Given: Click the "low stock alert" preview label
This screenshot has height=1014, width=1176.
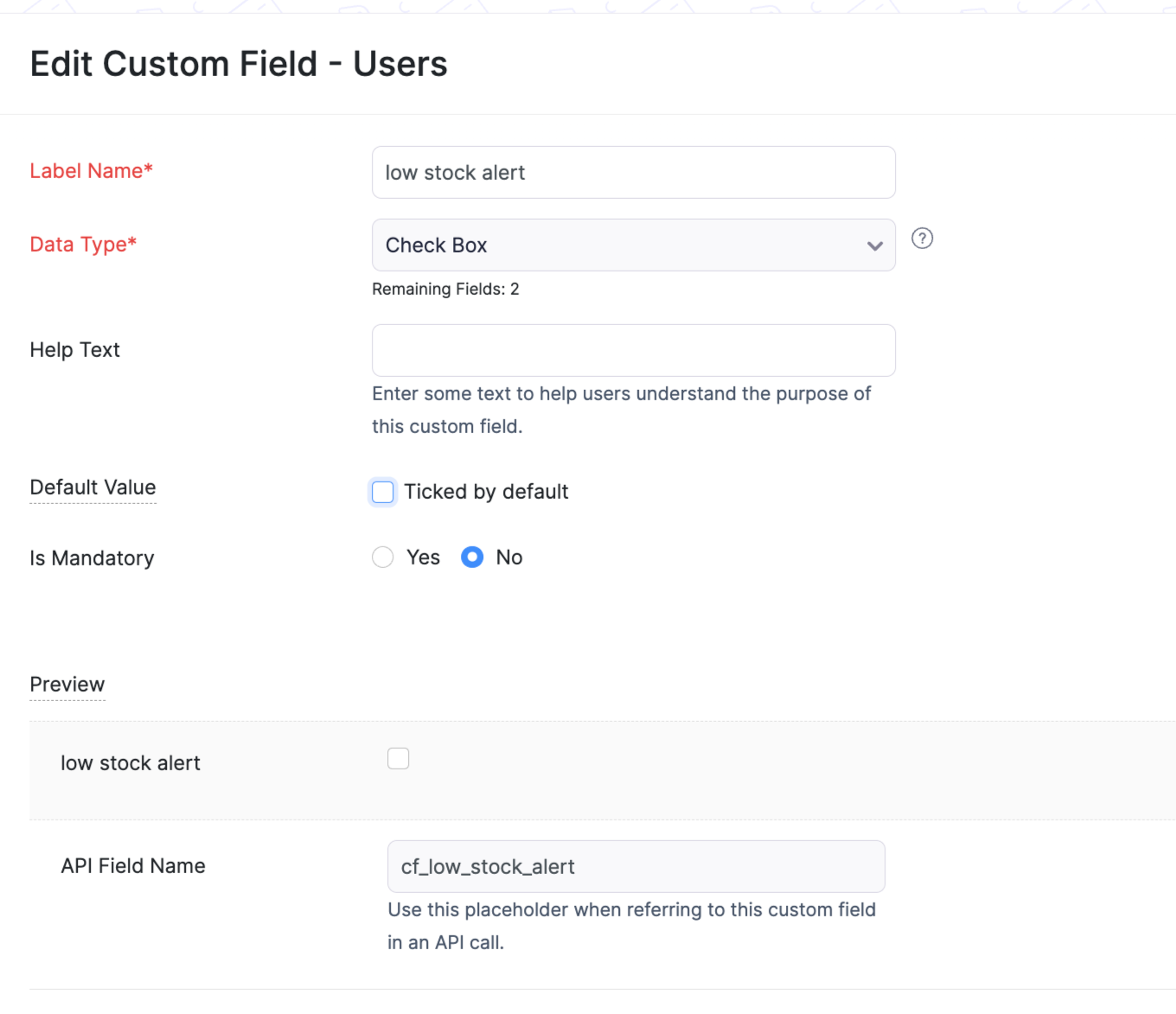Looking at the screenshot, I should coord(131,763).
